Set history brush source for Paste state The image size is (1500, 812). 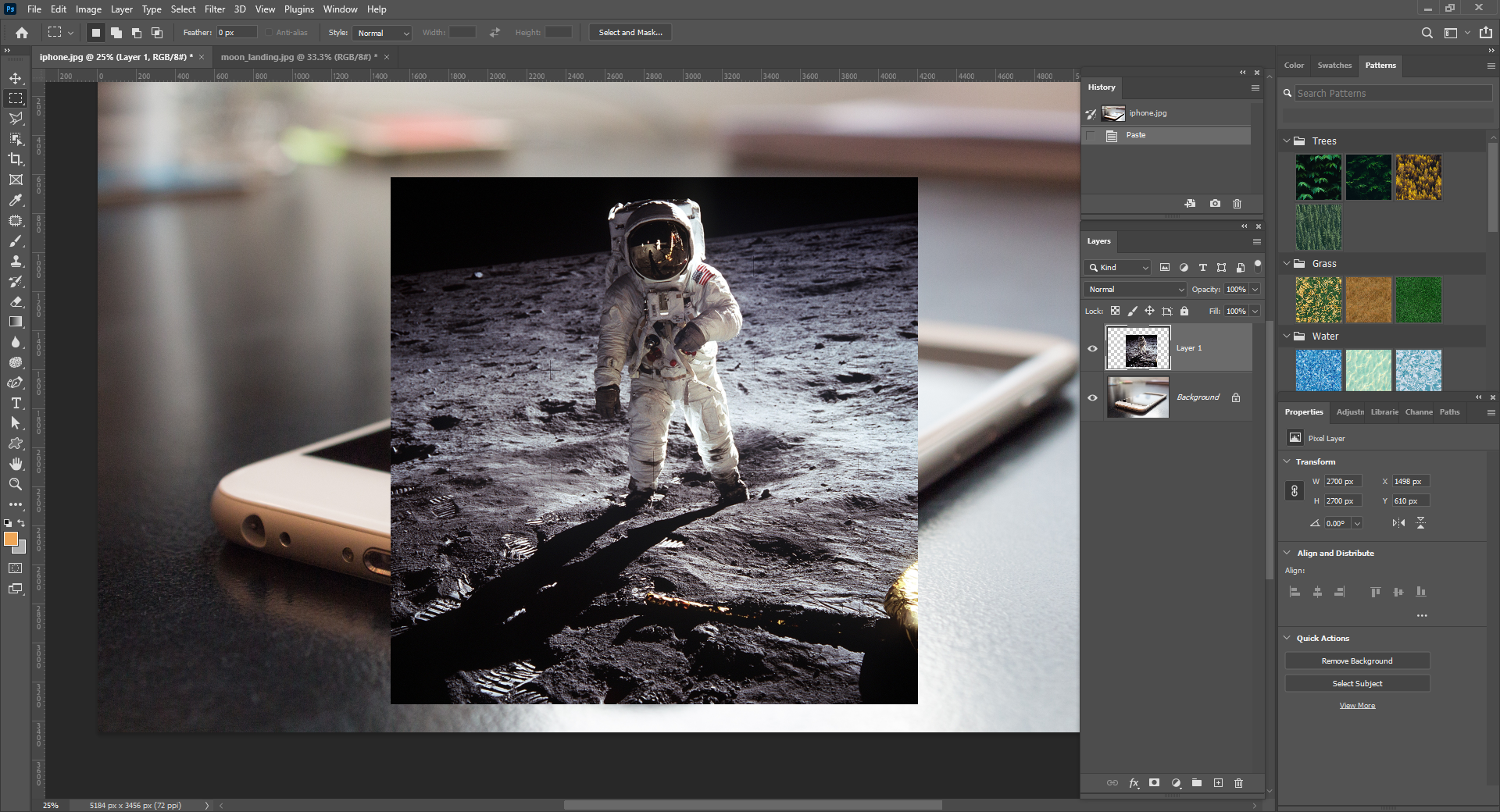point(1091,135)
